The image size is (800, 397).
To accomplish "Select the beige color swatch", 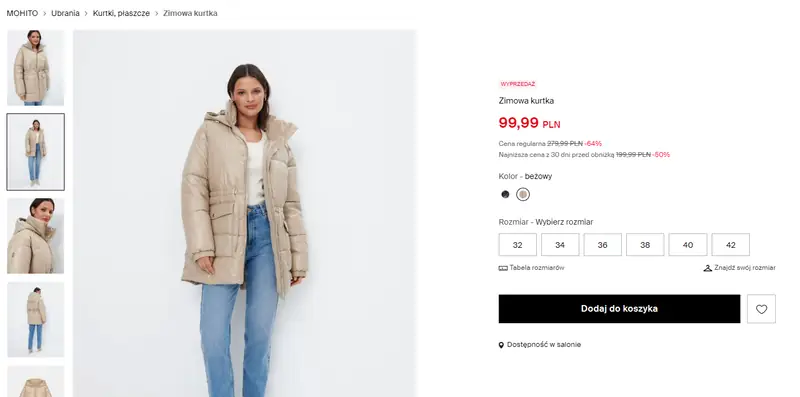I will 522,194.
